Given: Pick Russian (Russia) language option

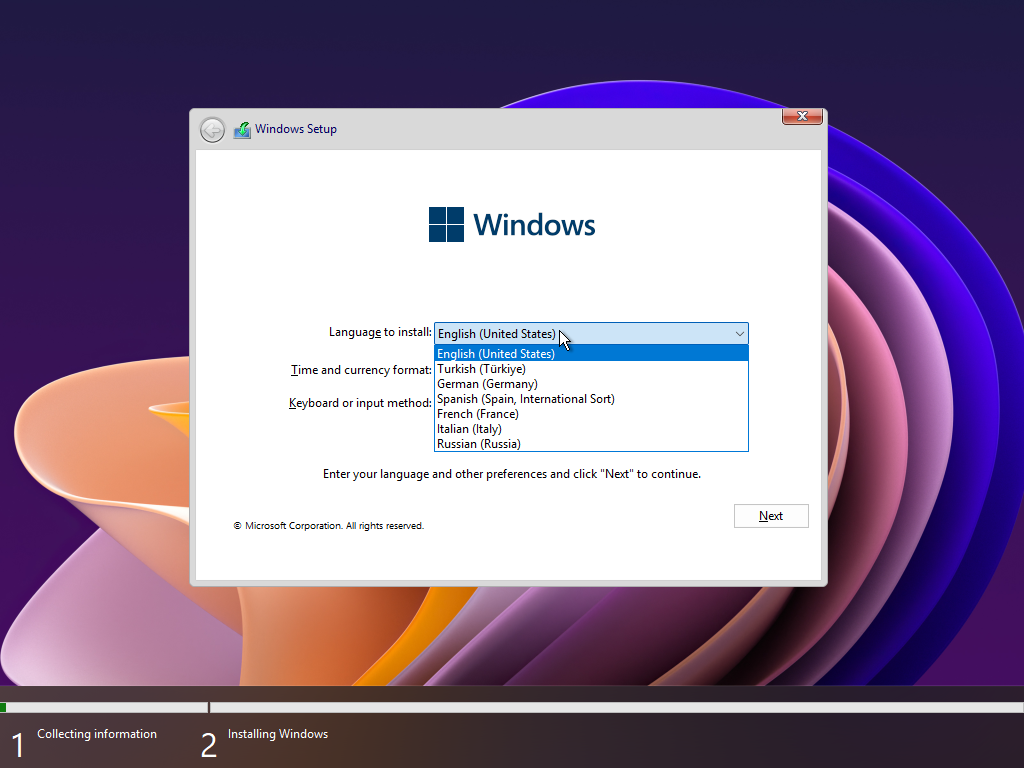Looking at the screenshot, I should click(x=591, y=444).
